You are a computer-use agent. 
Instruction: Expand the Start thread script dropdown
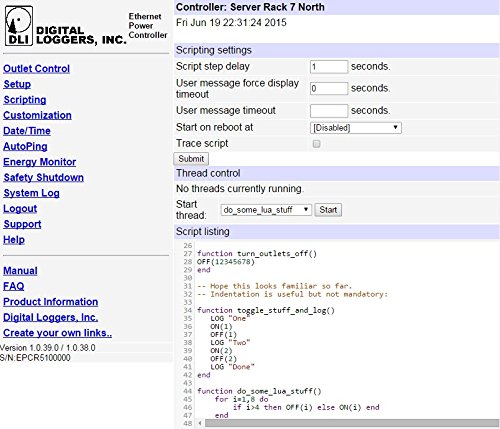[x=266, y=210]
